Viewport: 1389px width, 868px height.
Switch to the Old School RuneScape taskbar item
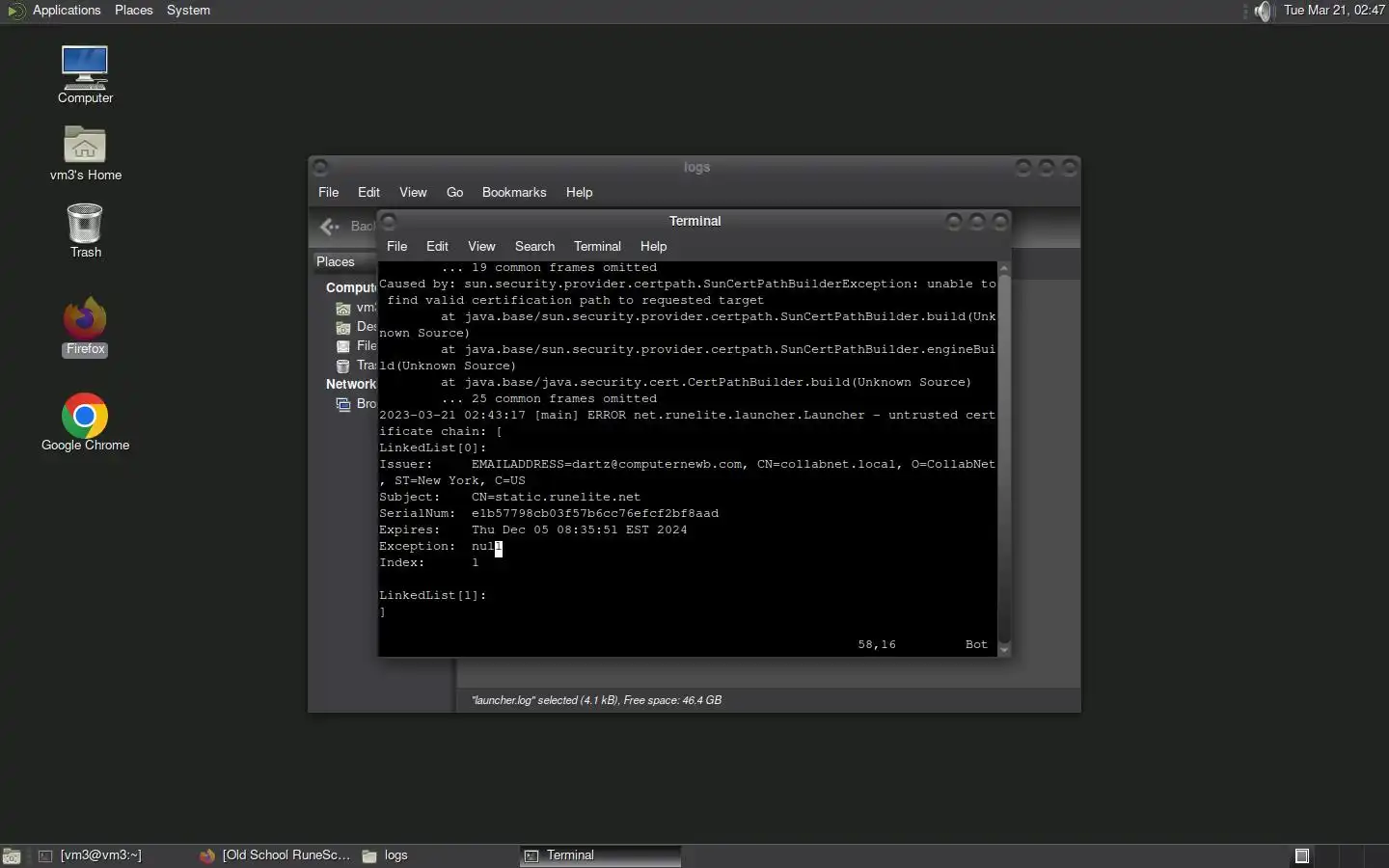[275, 855]
